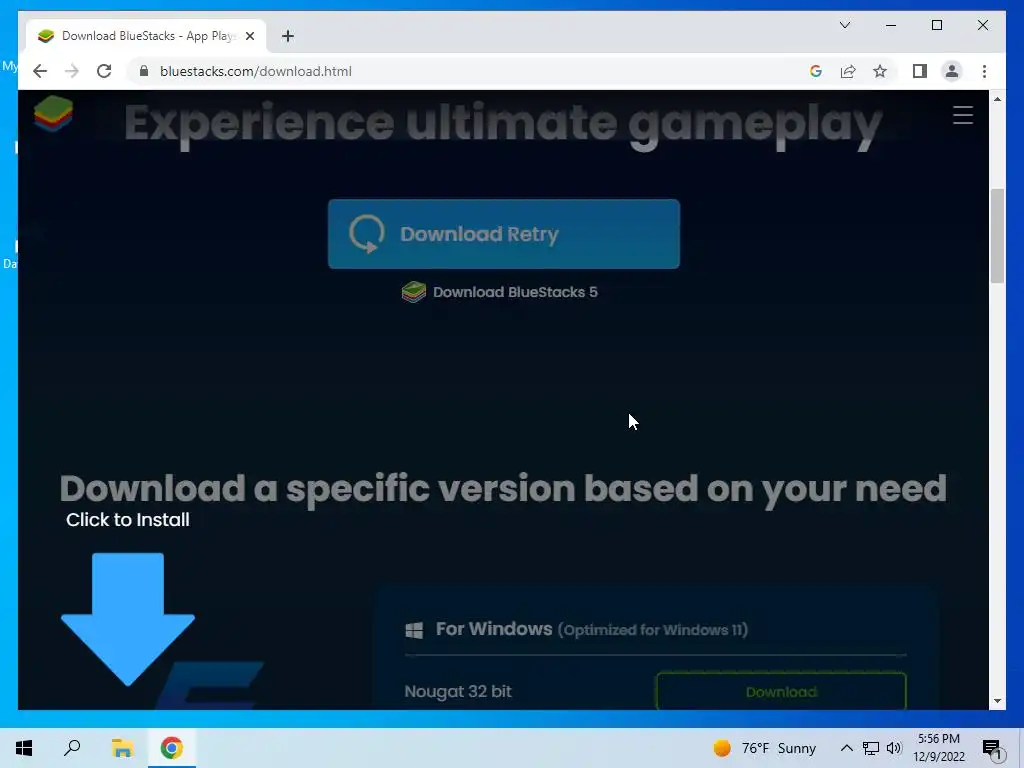The height and width of the screenshot is (768, 1024).
Task: Go forward with the browser arrow
Action: click(x=72, y=71)
